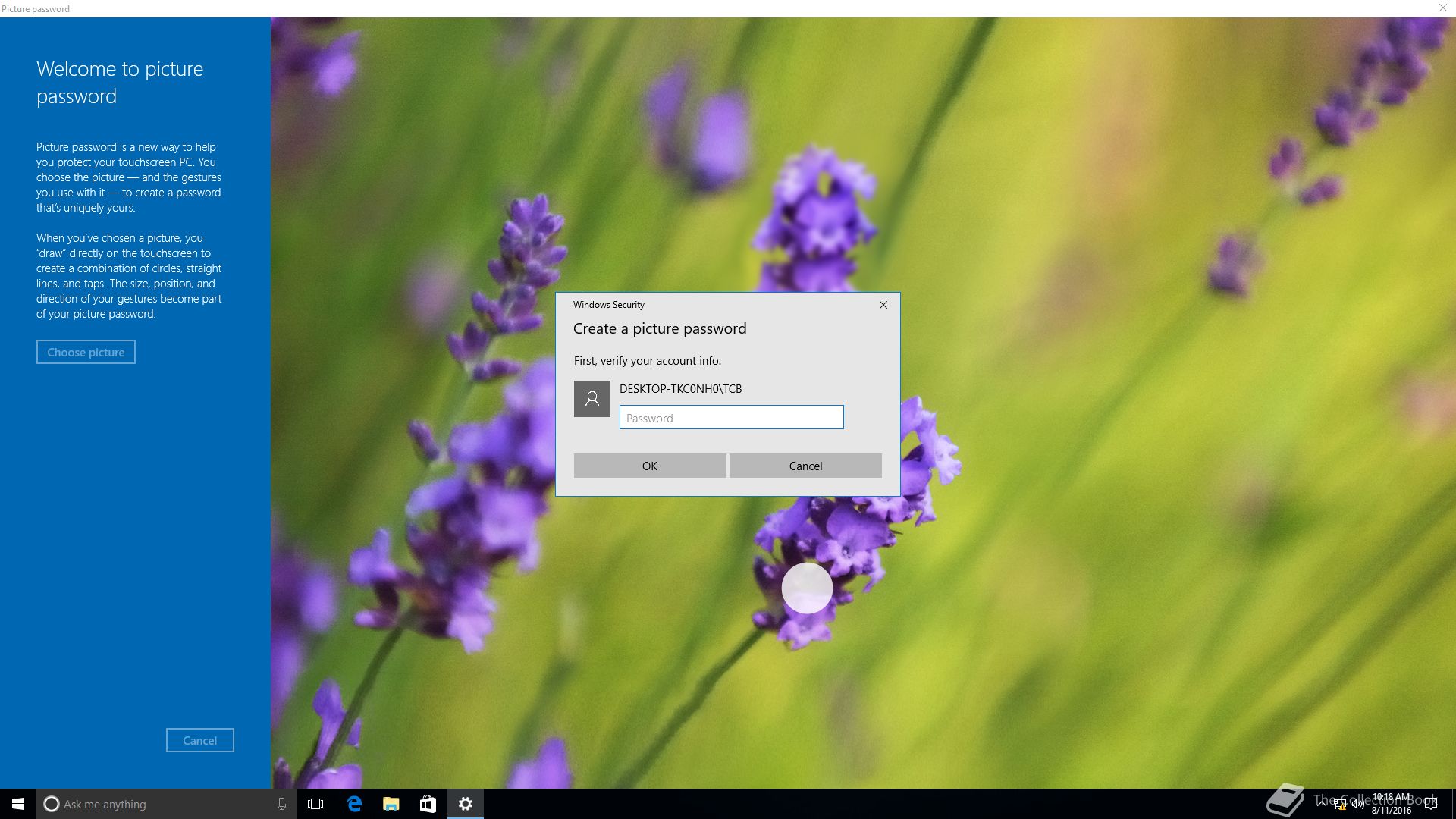Screen dimensions: 1456x819
Task: Open the volume tray icon
Action: point(1357,804)
